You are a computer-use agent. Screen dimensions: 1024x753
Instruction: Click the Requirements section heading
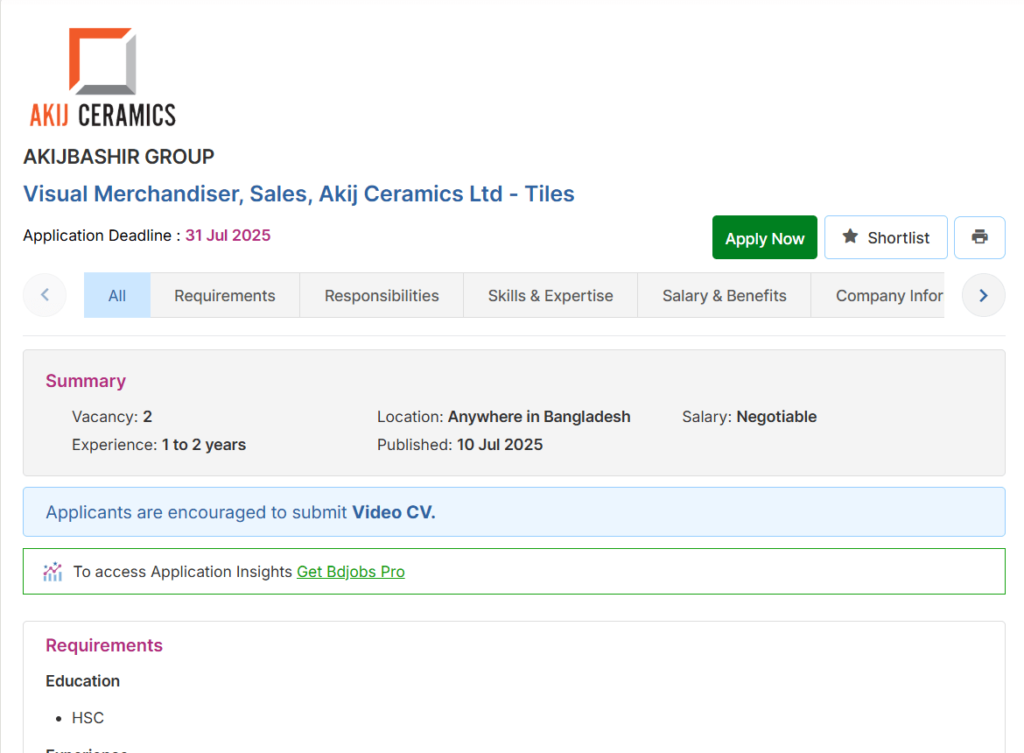(104, 645)
